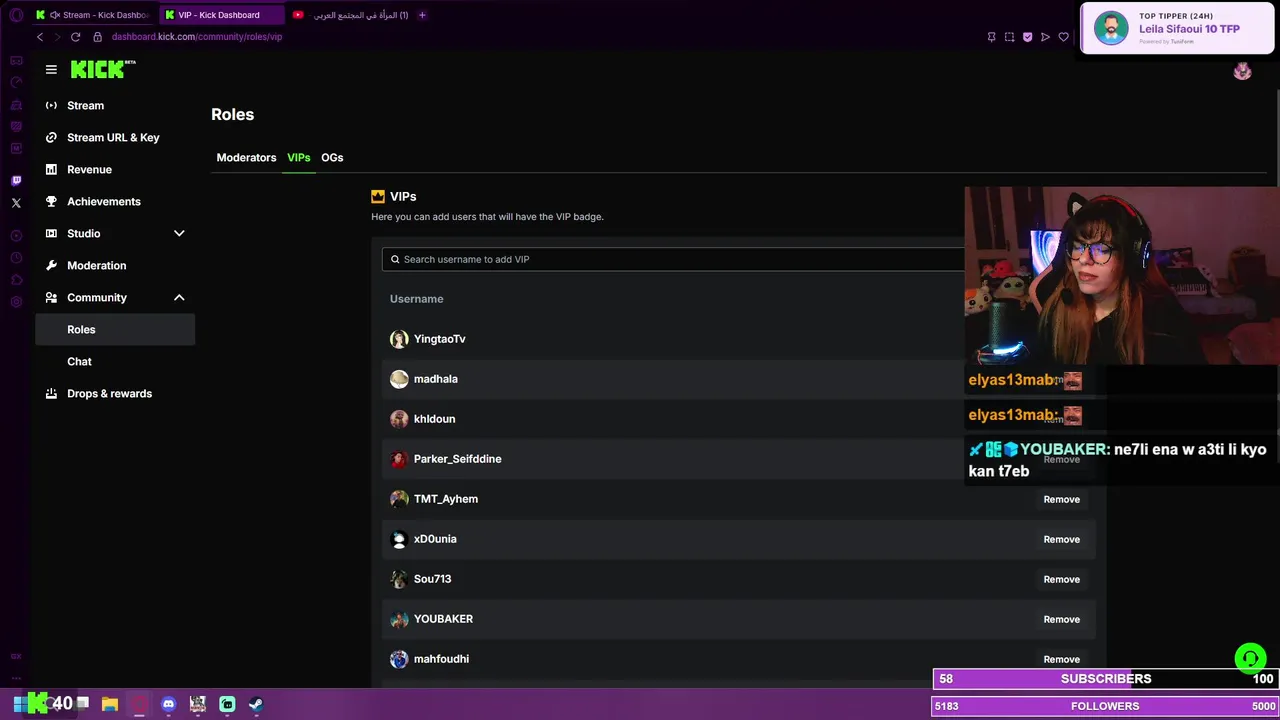Image resolution: width=1280 pixels, height=720 pixels.
Task: Click the Username column header
Action: click(x=416, y=299)
